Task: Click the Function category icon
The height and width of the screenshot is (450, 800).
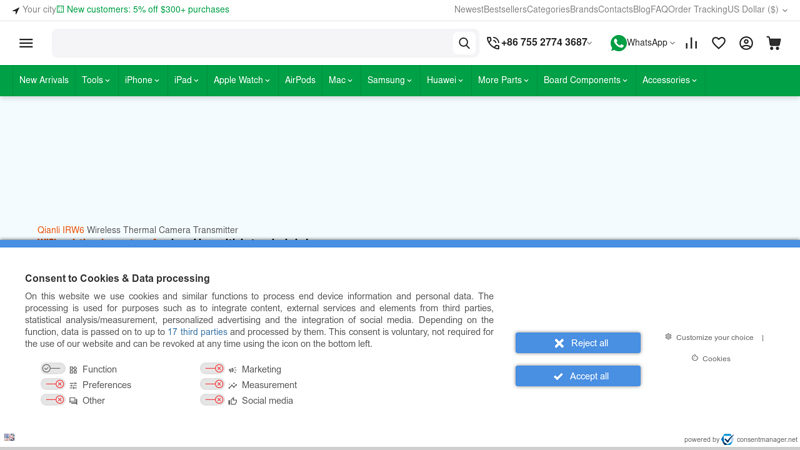Action: pos(73,370)
